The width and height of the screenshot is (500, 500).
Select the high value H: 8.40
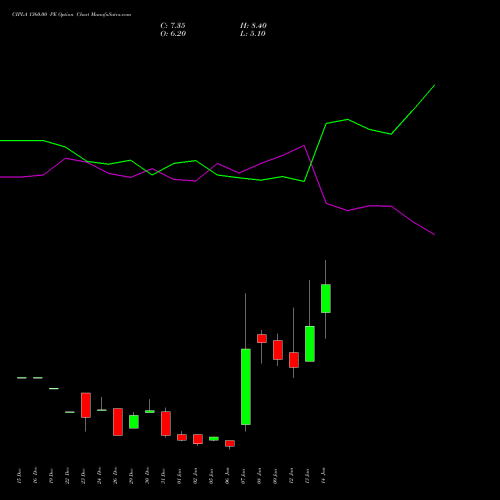[x=253, y=26]
